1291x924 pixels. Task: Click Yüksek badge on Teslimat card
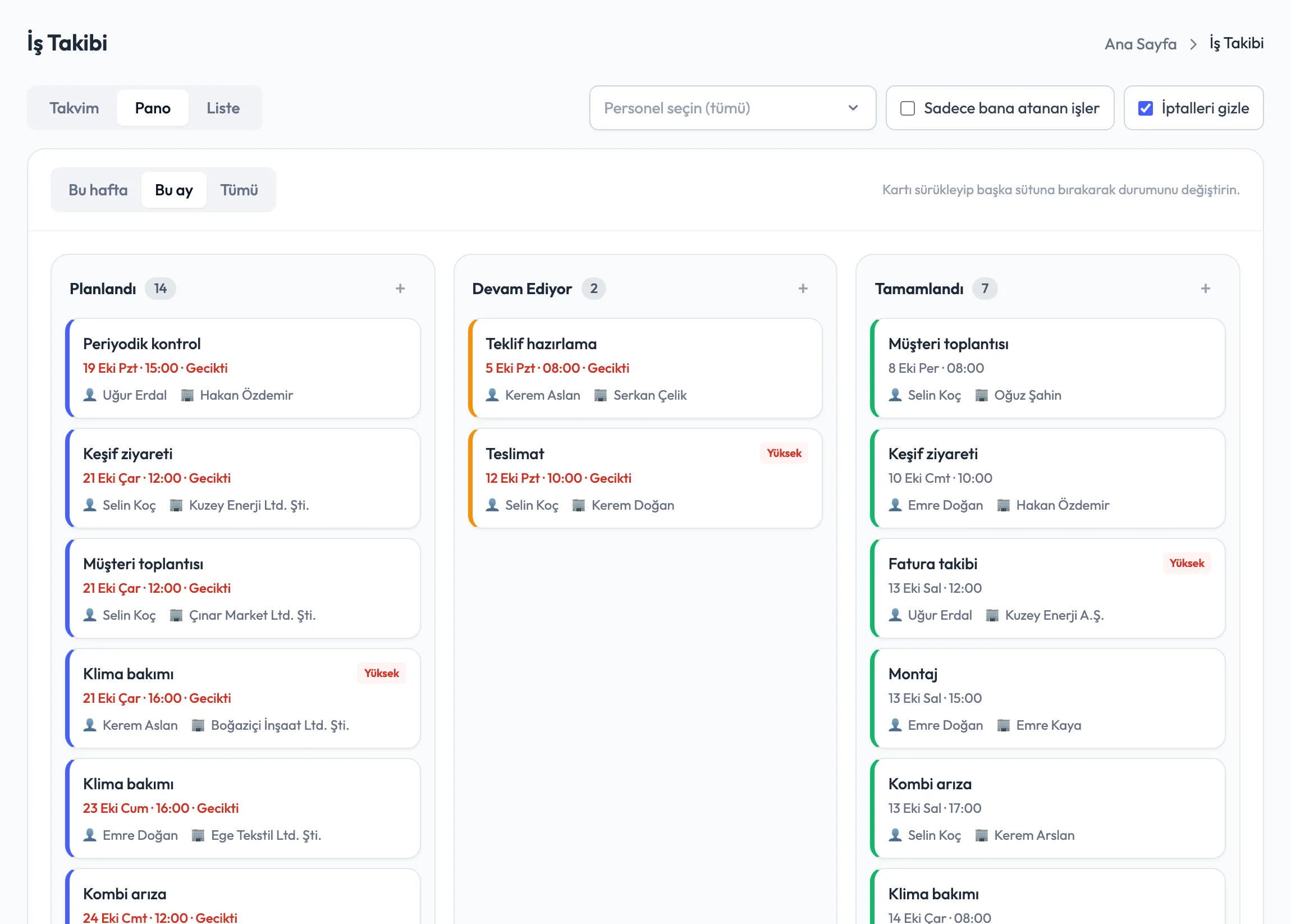pos(784,453)
